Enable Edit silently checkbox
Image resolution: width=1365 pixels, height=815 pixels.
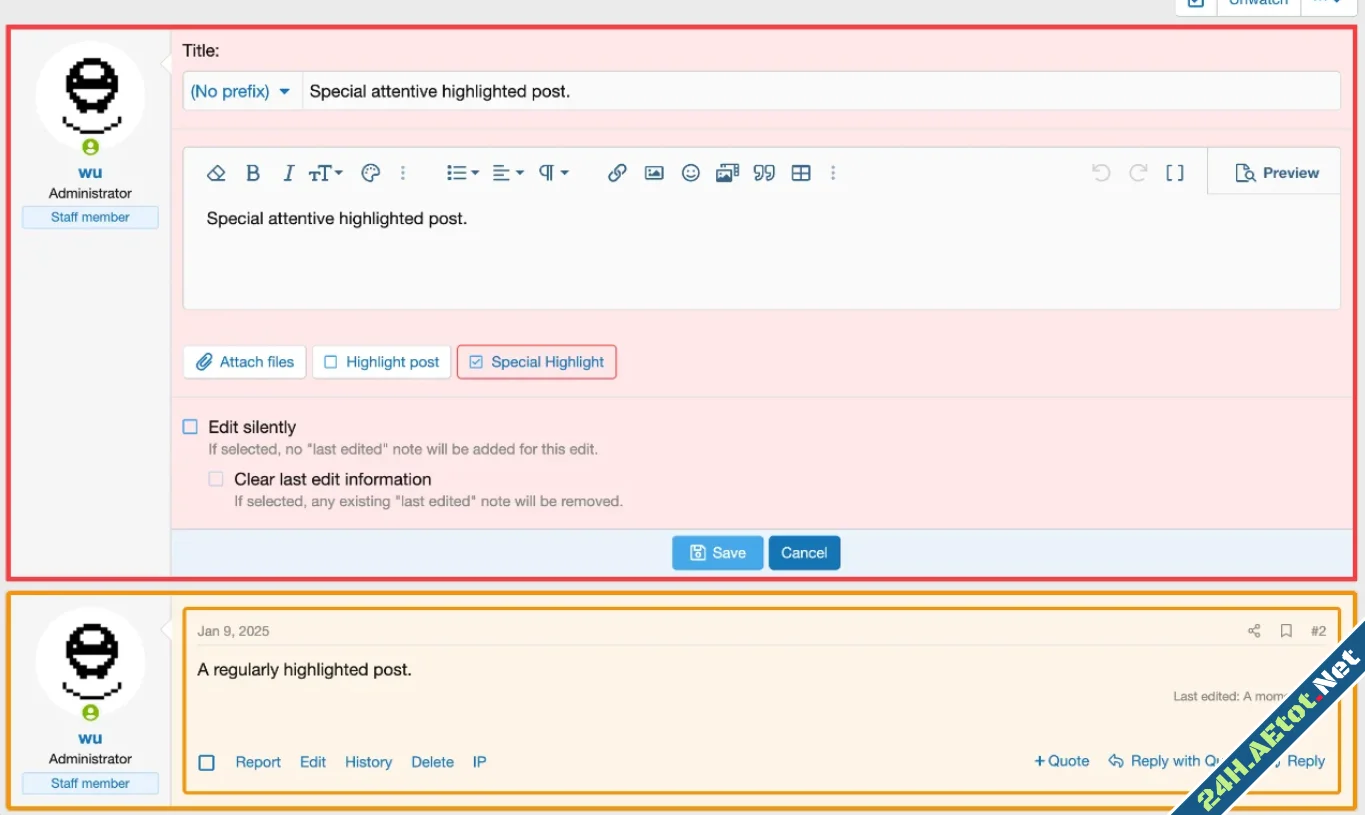point(190,427)
